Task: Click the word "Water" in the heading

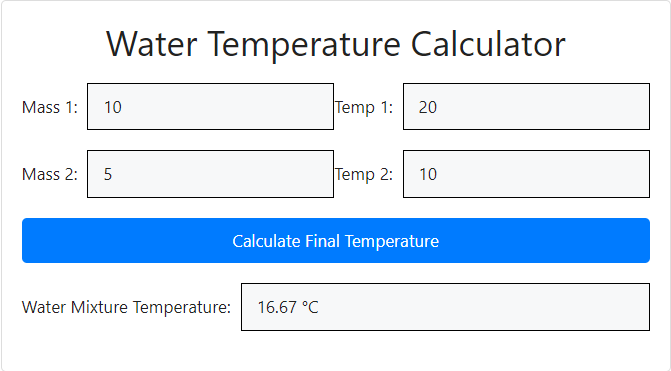Action: (151, 45)
